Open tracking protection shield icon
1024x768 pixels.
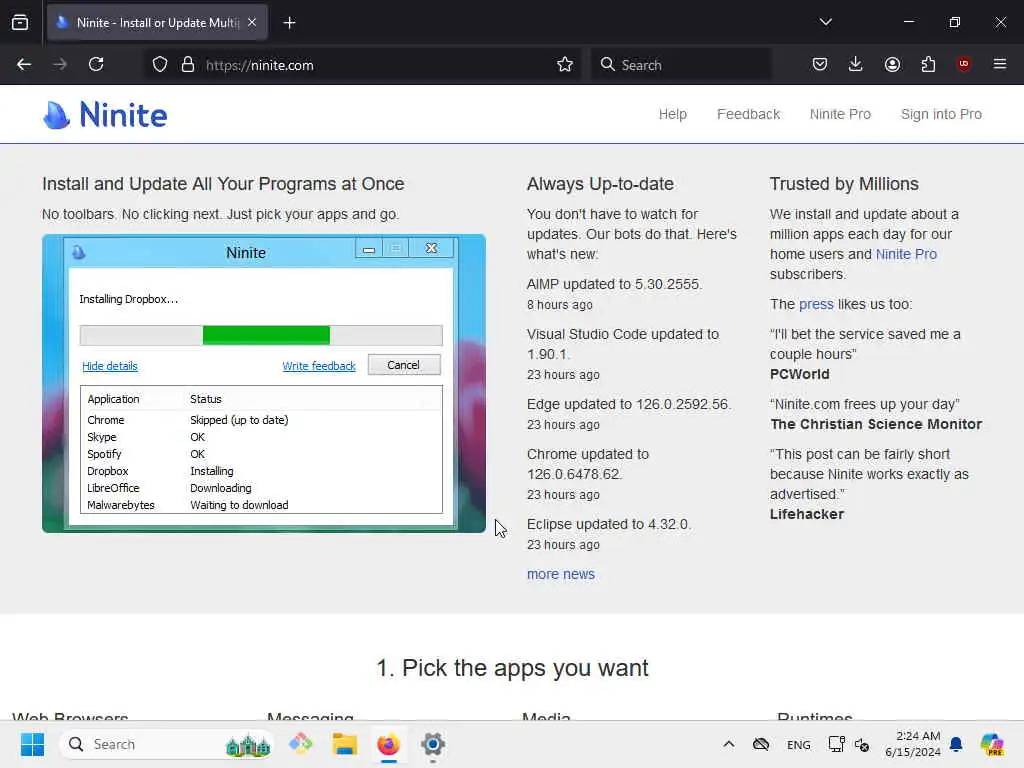160,65
